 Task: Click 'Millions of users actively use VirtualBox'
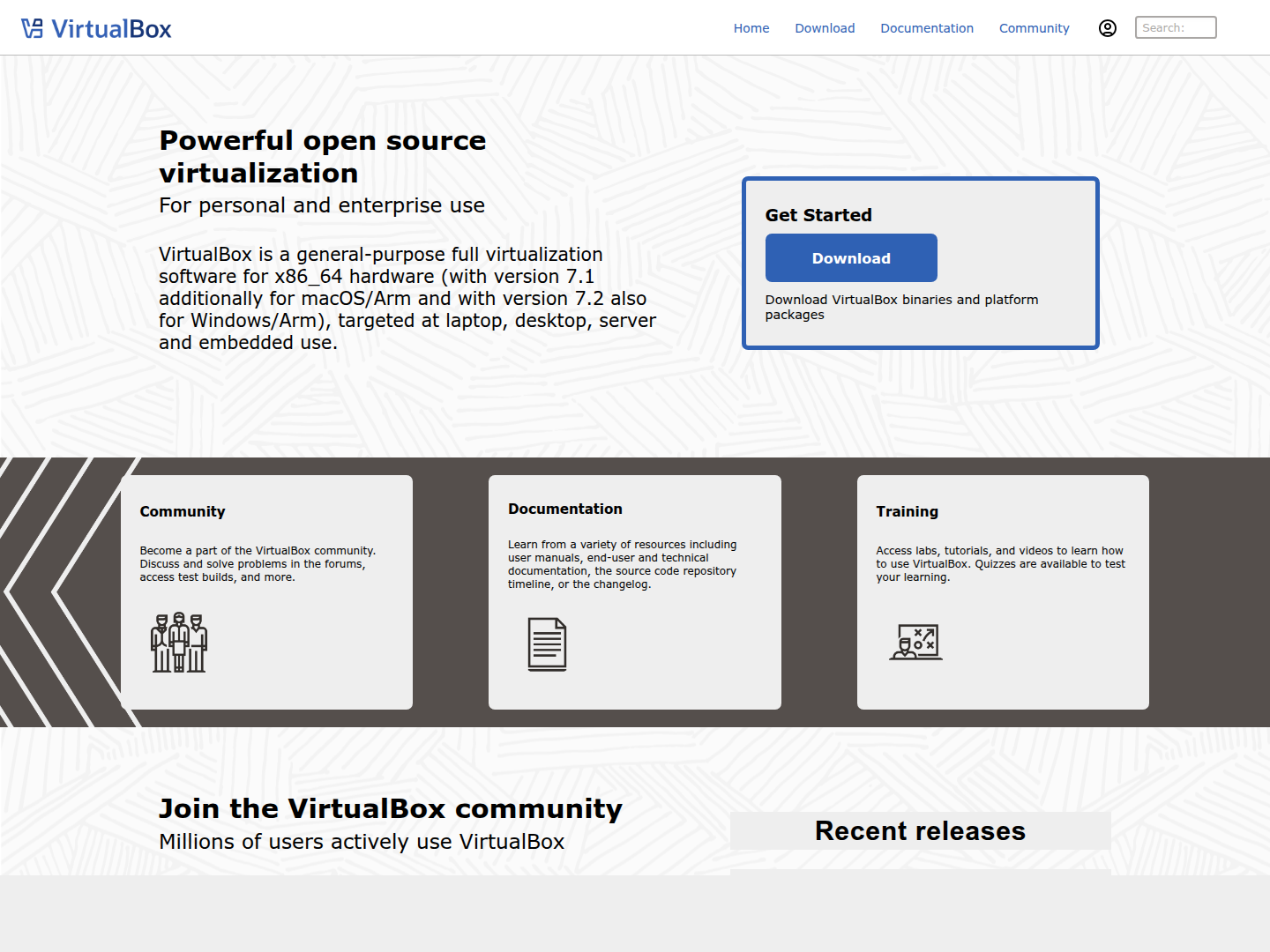coord(362,842)
